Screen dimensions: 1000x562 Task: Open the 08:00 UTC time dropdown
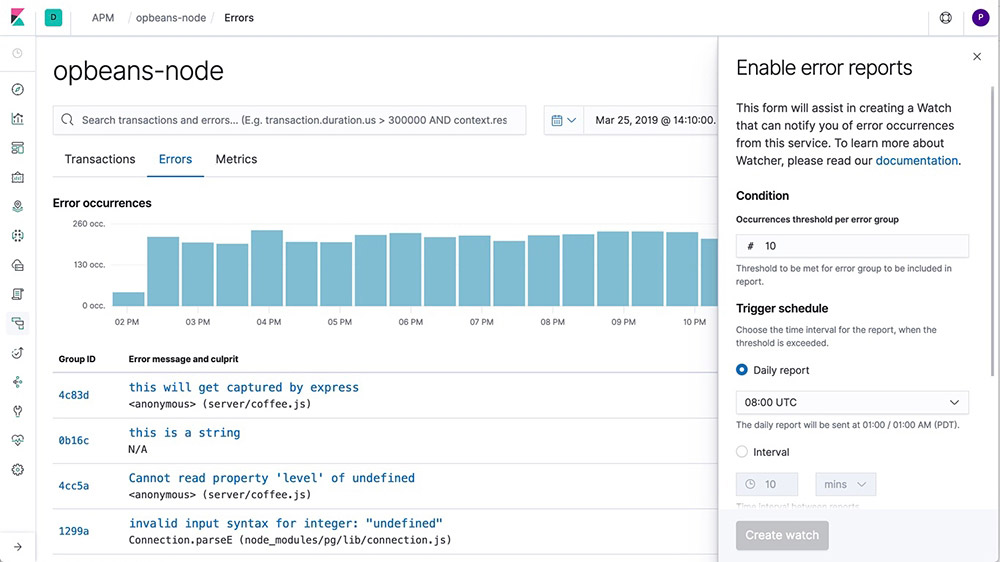(852, 403)
